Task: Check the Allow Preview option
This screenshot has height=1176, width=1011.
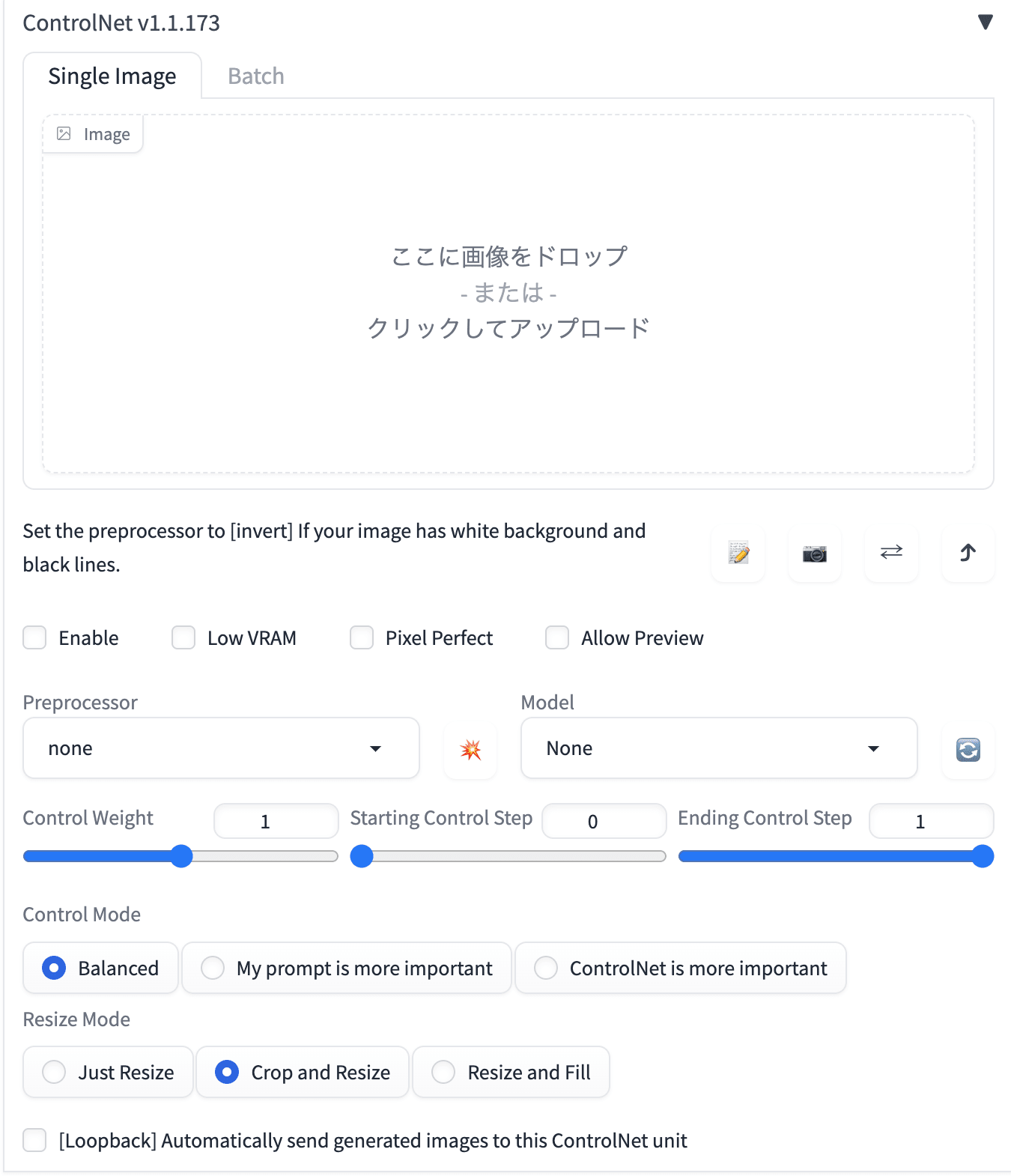Action: 557,638
